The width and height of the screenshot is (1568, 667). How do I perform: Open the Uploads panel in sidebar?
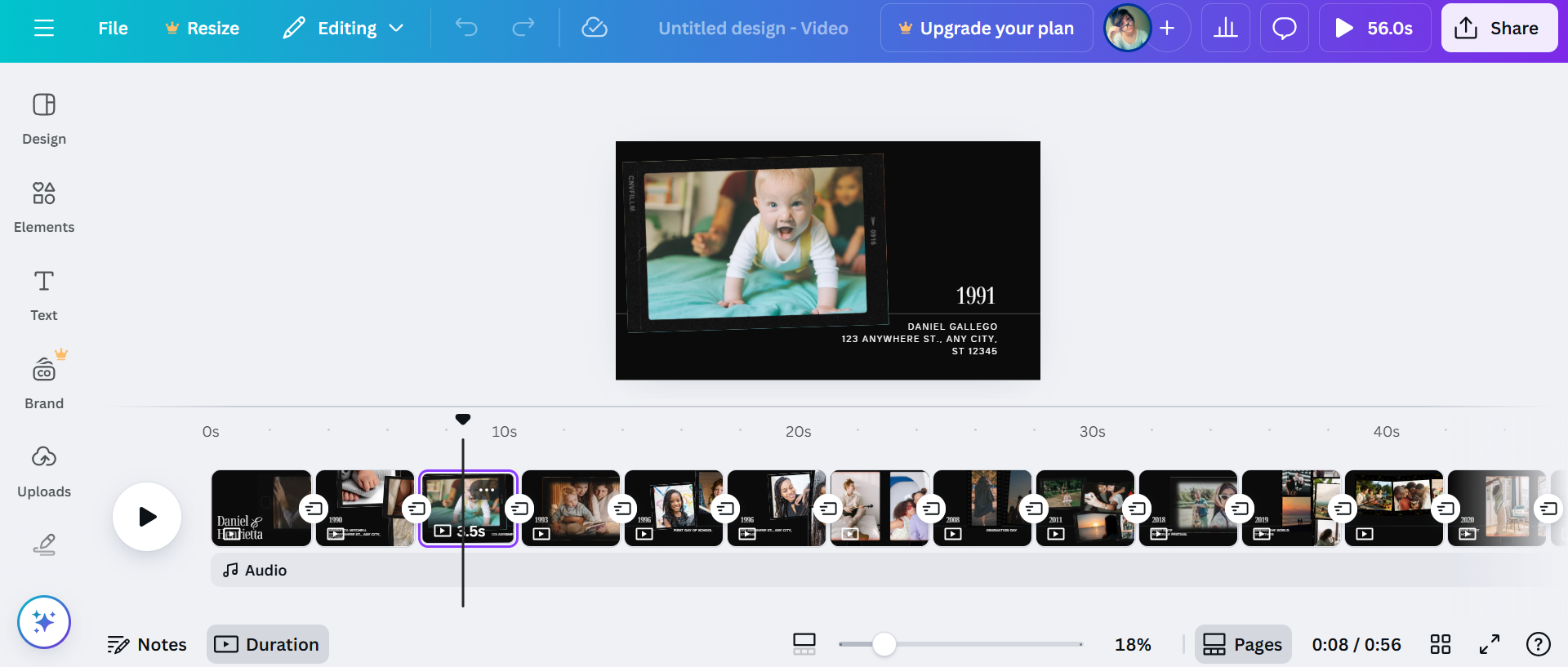coord(44,472)
